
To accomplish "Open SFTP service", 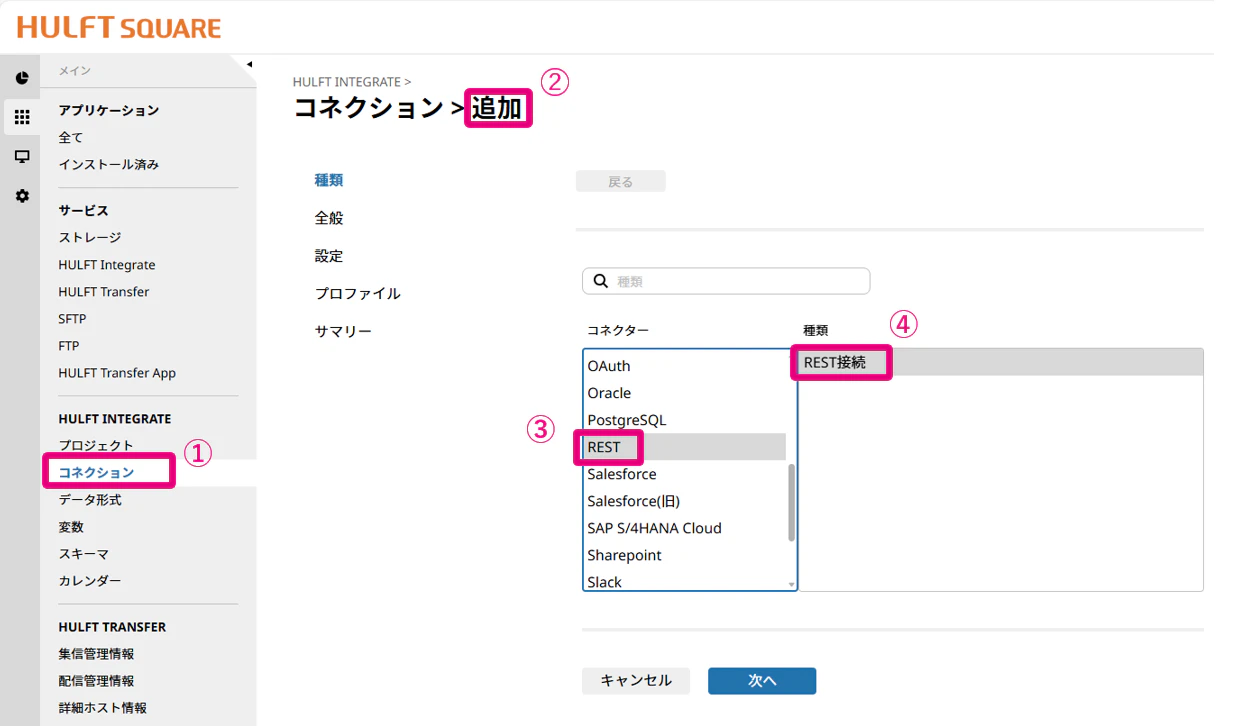I will (x=72, y=319).
